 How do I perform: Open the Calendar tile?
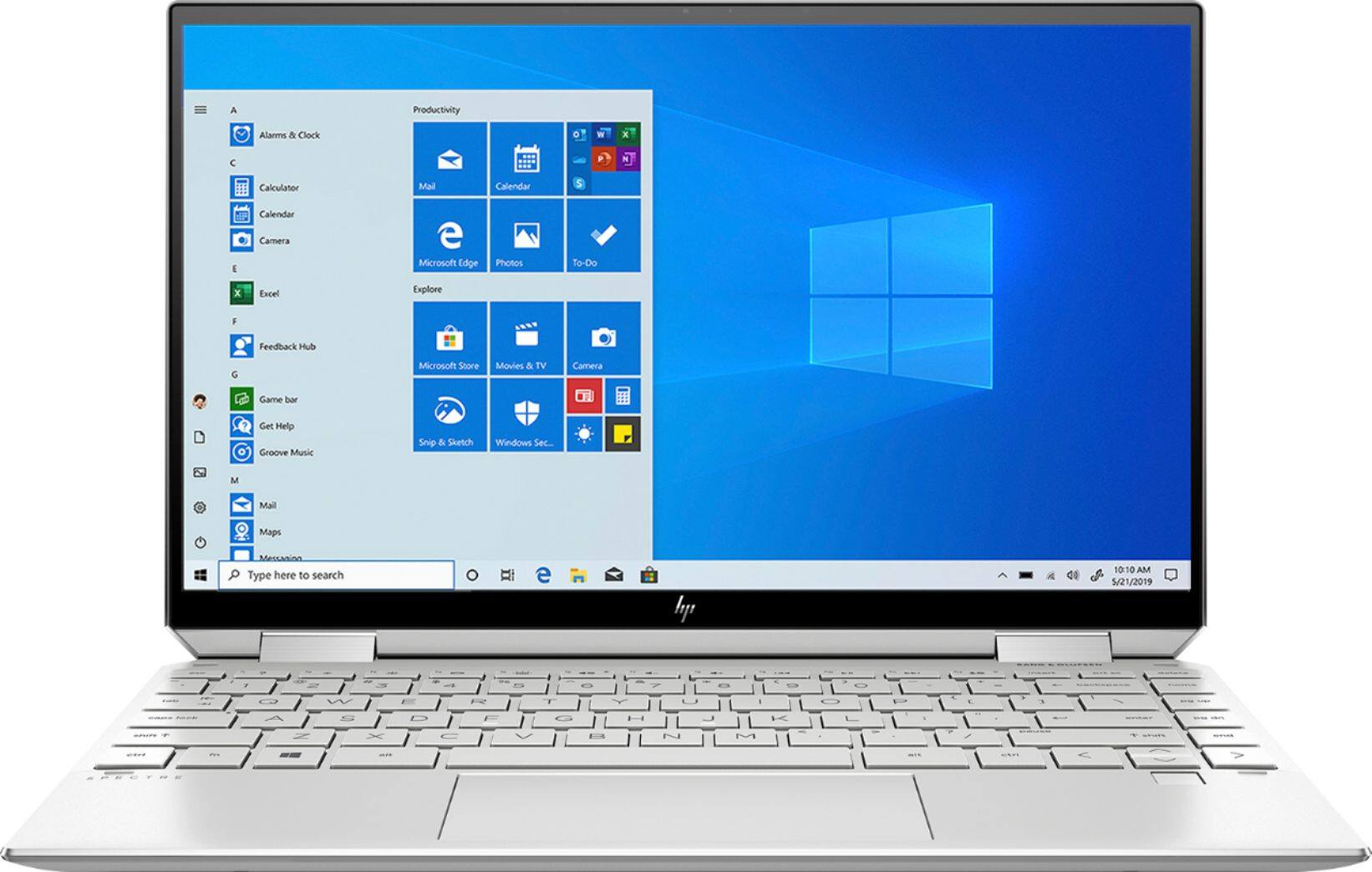pos(526,159)
